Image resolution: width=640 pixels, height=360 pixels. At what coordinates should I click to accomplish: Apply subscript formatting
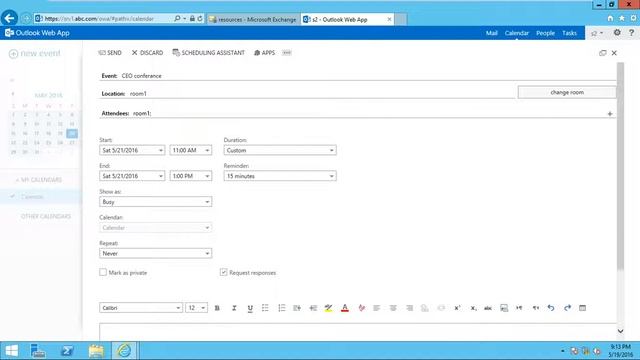tap(473, 308)
